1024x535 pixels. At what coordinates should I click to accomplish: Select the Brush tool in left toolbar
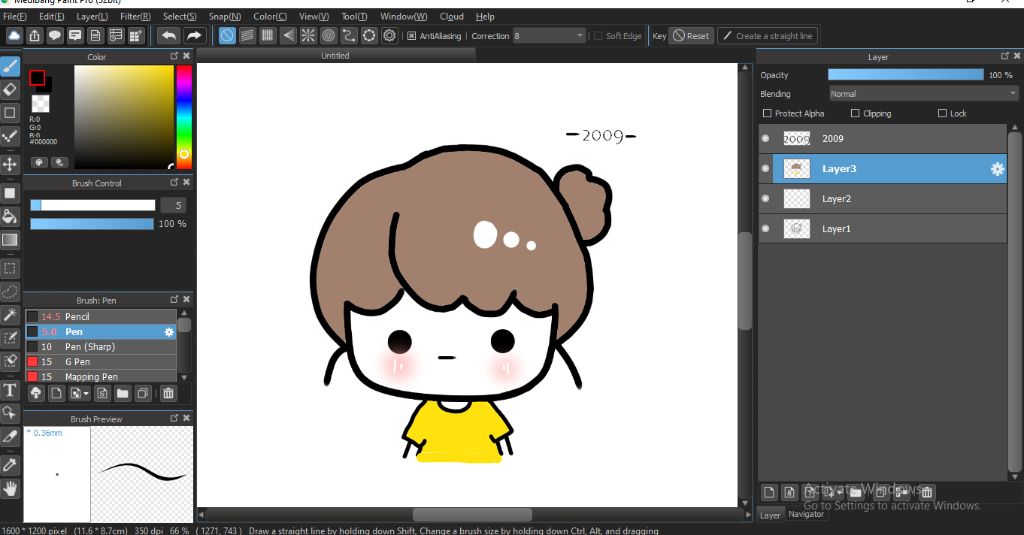pos(10,66)
